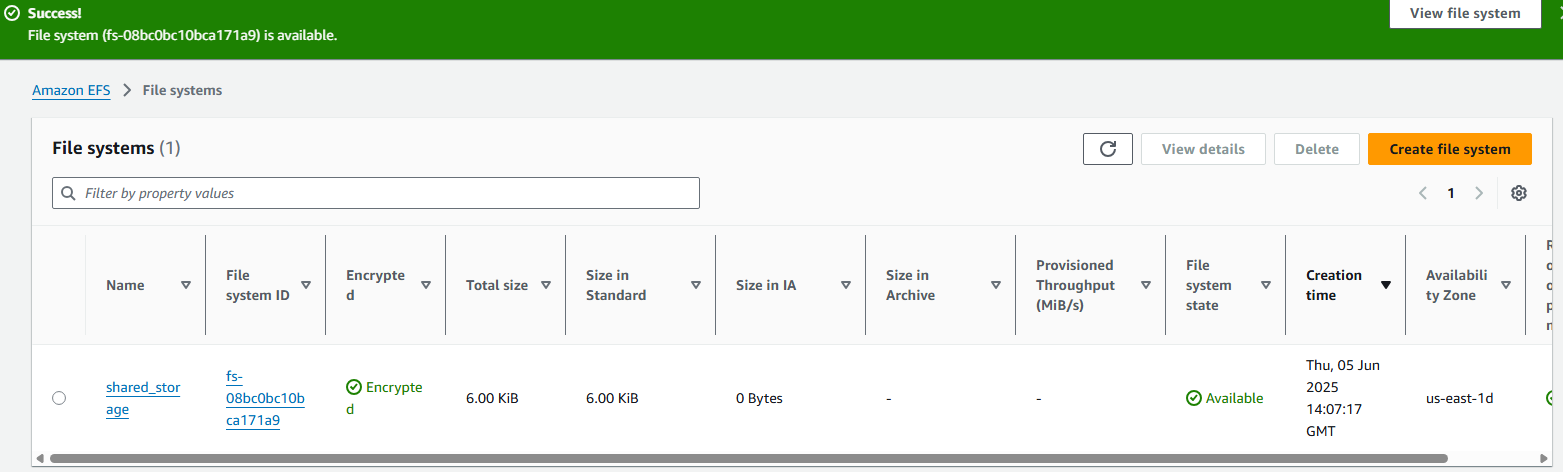Click the File systems breadcrumb text

pyautogui.click(x=182, y=90)
